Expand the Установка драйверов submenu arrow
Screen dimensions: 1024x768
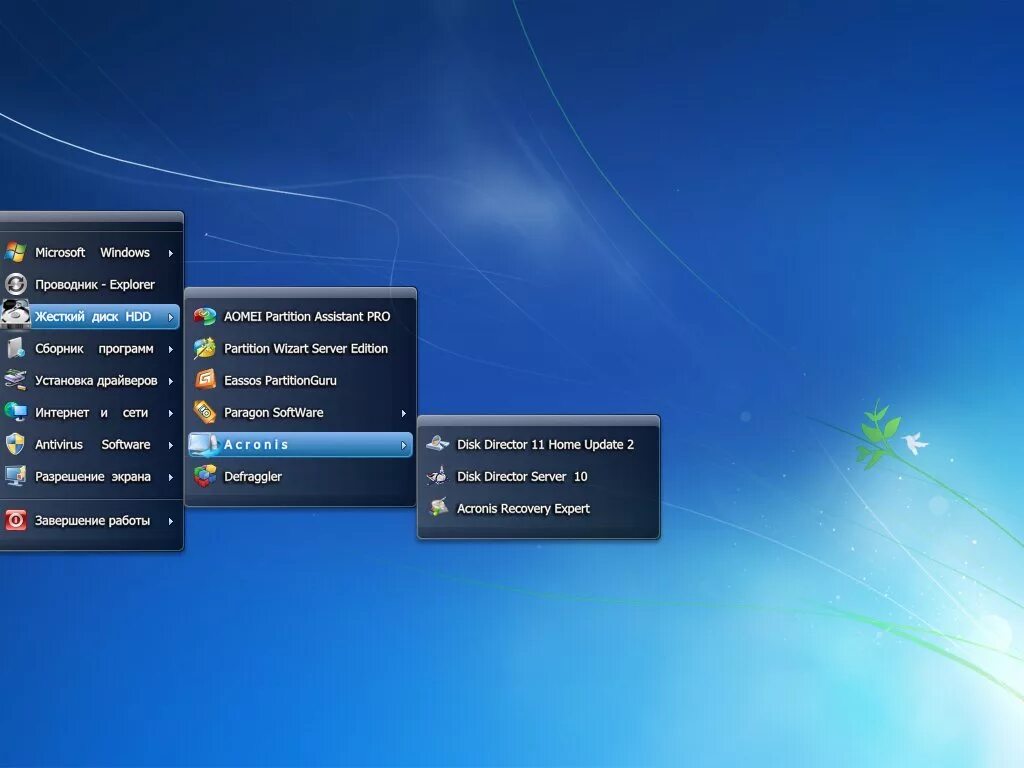coord(170,381)
